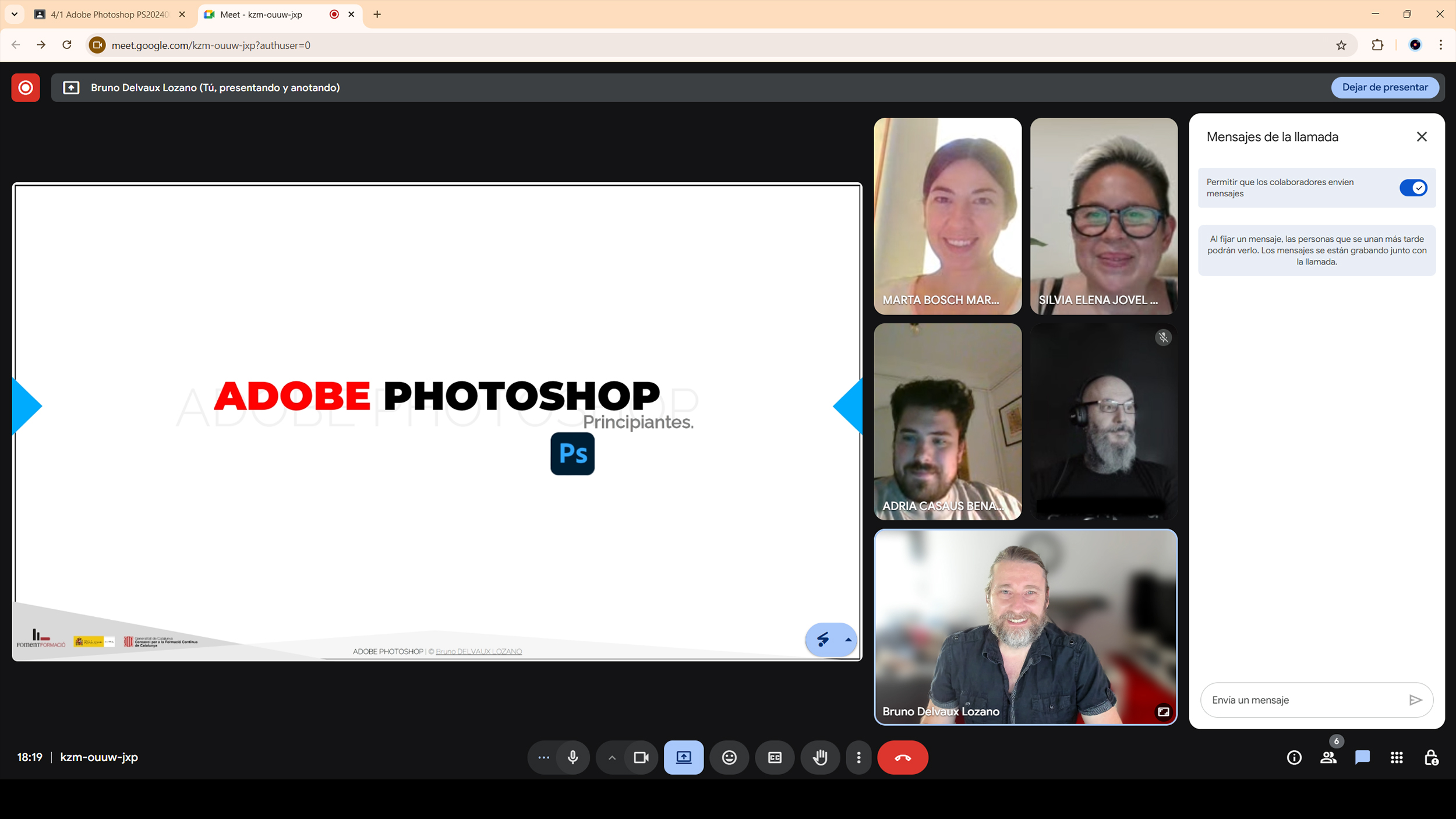Turn off the camera
This screenshot has width=1456, height=819.
[641, 757]
